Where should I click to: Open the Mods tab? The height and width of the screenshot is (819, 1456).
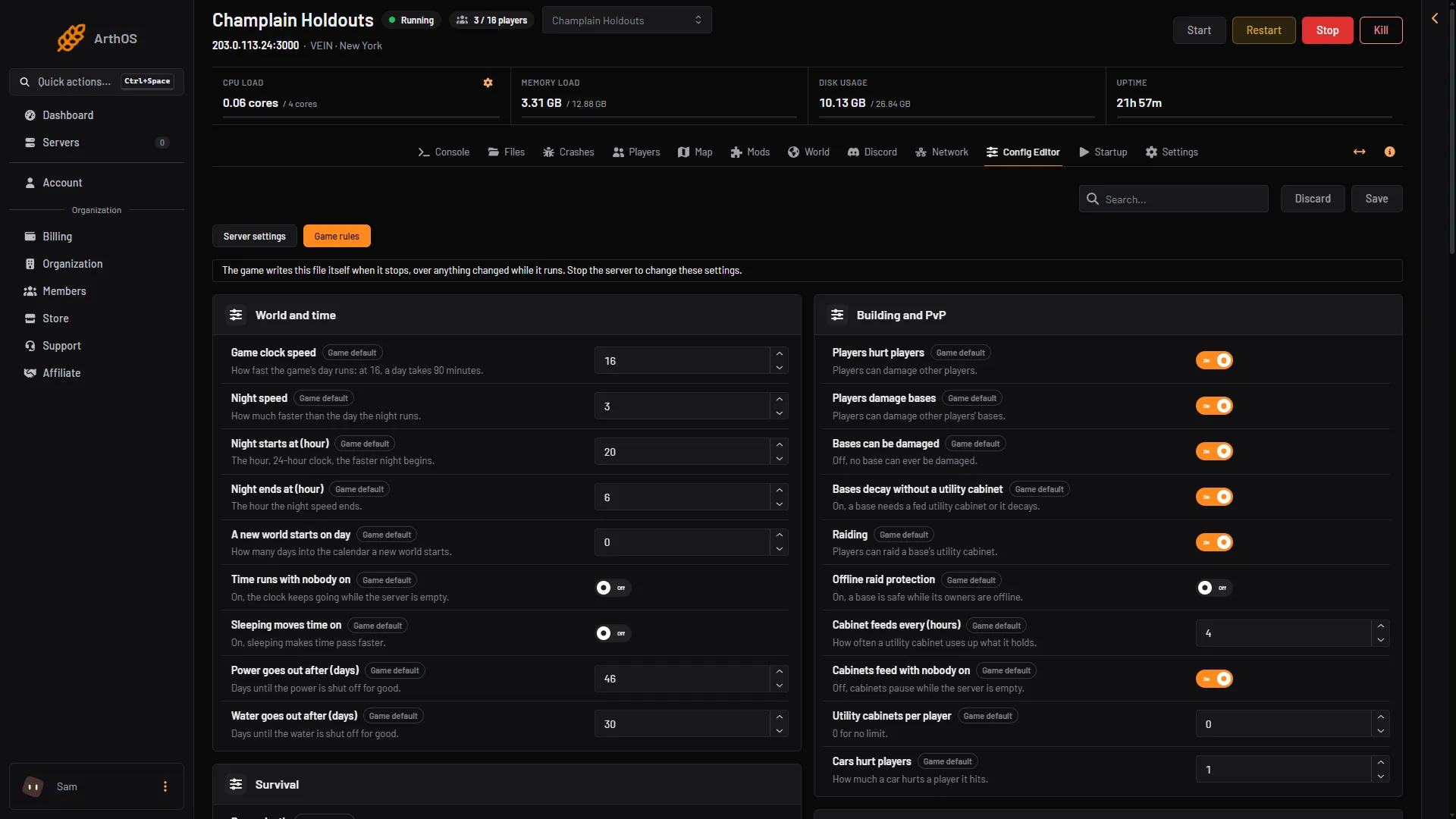click(750, 152)
